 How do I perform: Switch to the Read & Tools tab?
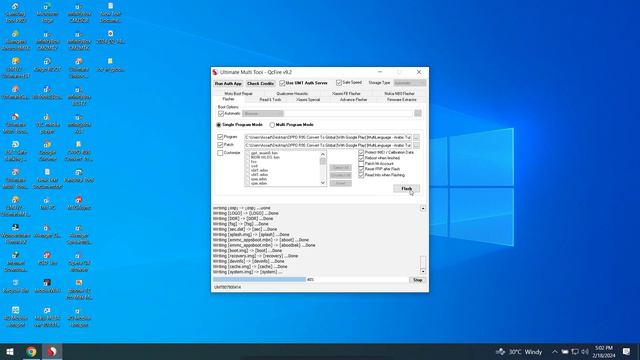point(270,100)
